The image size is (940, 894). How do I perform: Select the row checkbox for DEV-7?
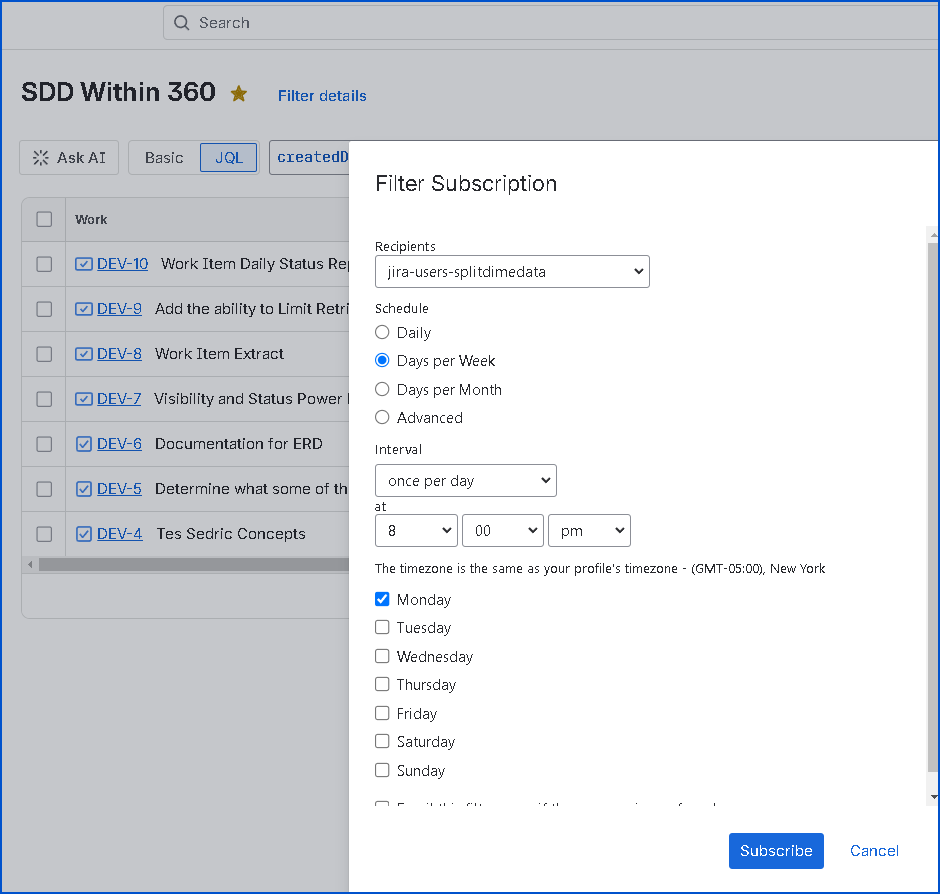(x=44, y=399)
